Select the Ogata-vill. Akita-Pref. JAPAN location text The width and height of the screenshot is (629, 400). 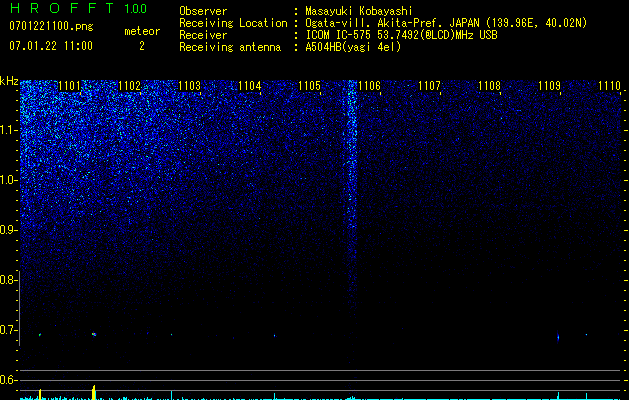446,23
